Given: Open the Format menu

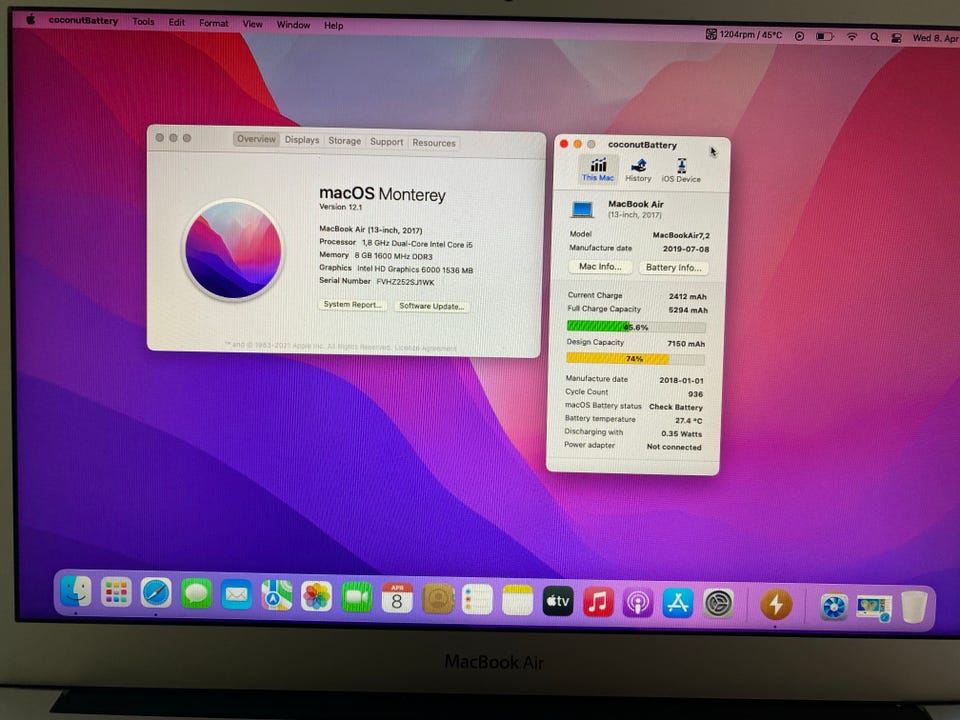Looking at the screenshot, I should 214,23.
